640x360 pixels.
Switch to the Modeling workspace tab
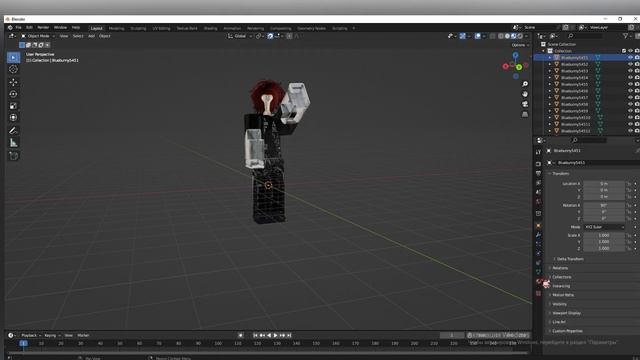[x=116, y=28]
